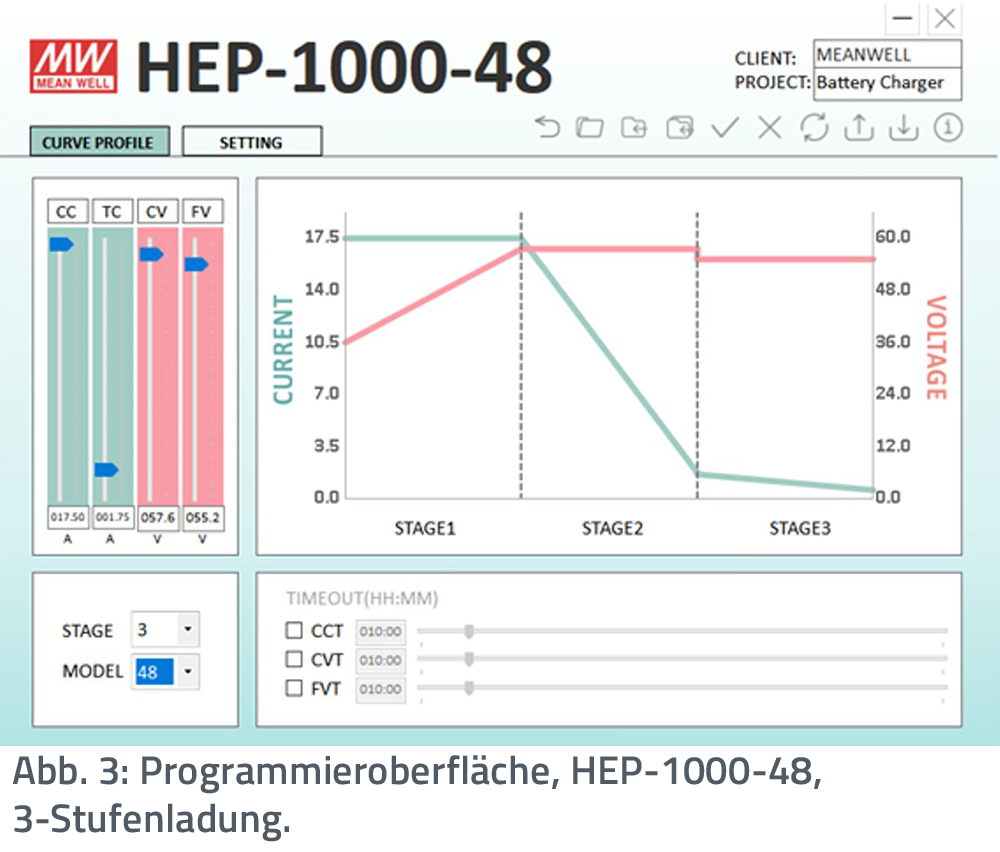
Task: Switch to the CURVE PROFILE tab
Action: 99,142
